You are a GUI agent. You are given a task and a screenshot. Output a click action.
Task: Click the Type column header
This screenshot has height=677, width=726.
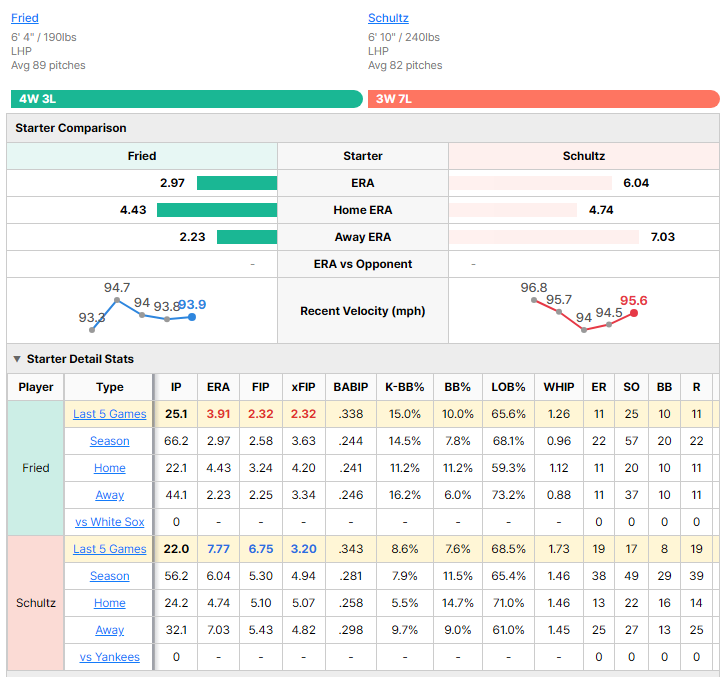tap(110, 387)
